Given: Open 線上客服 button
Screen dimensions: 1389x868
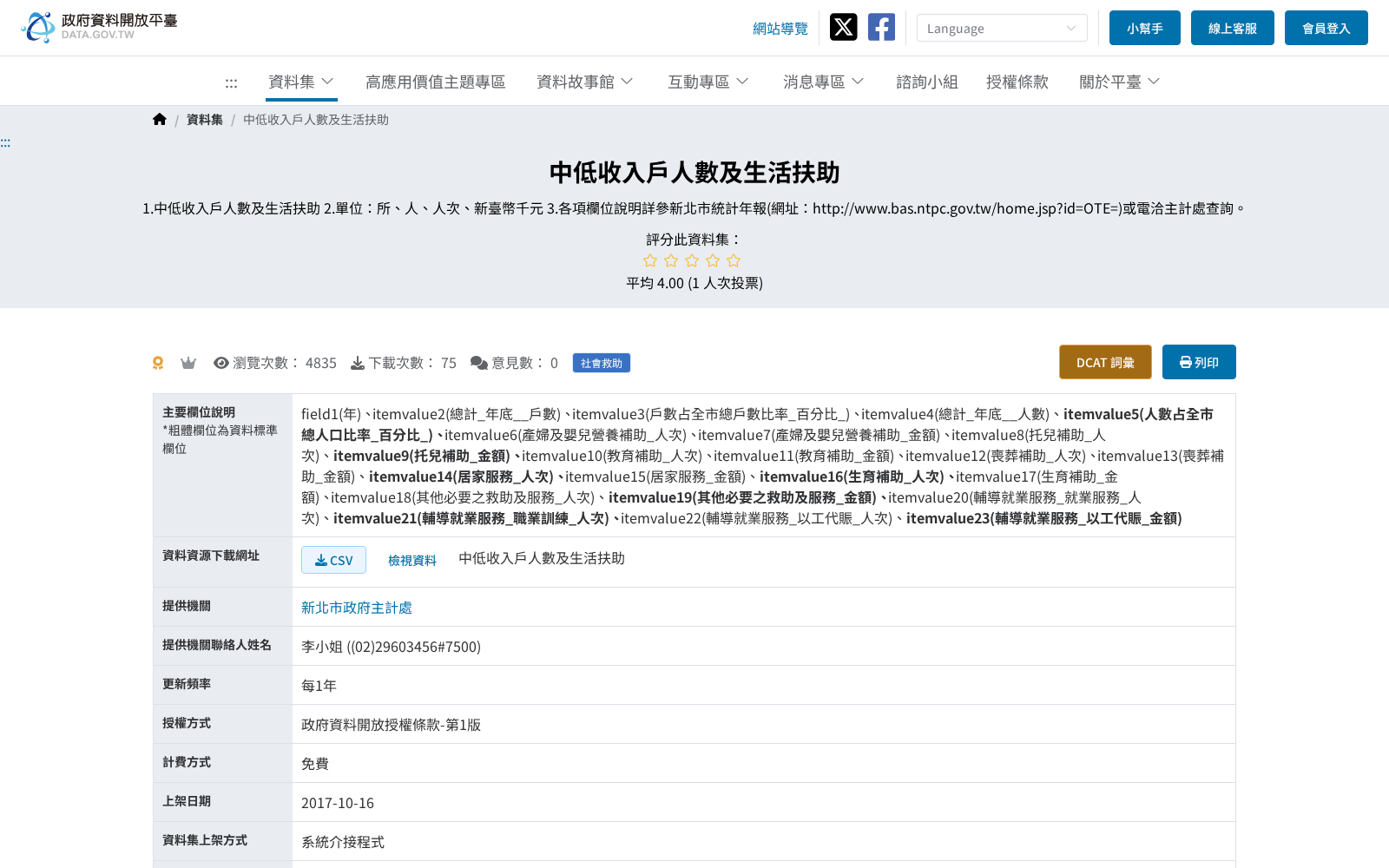Looking at the screenshot, I should coord(1233,28).
